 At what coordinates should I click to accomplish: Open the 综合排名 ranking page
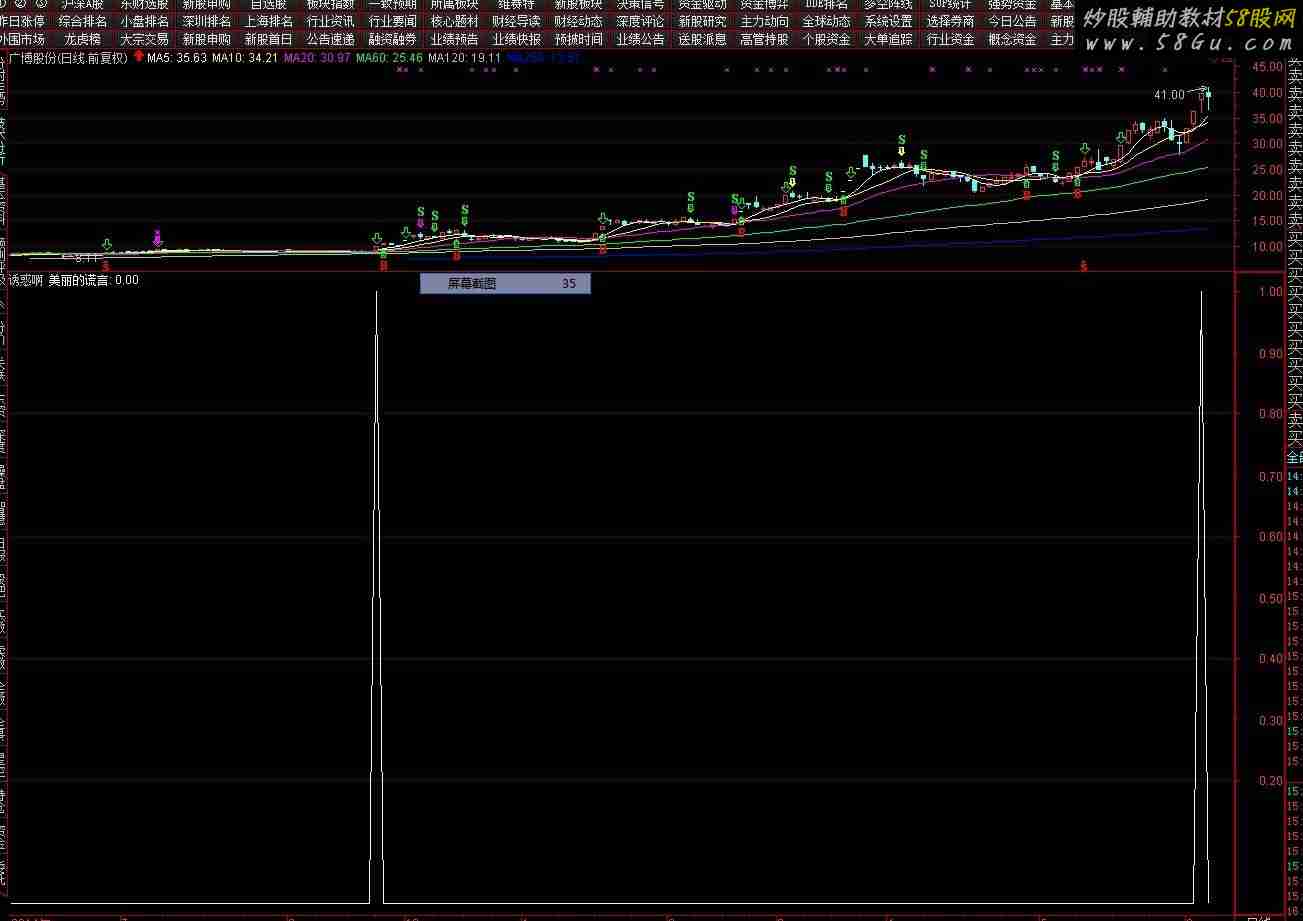[x=83, y=21]
